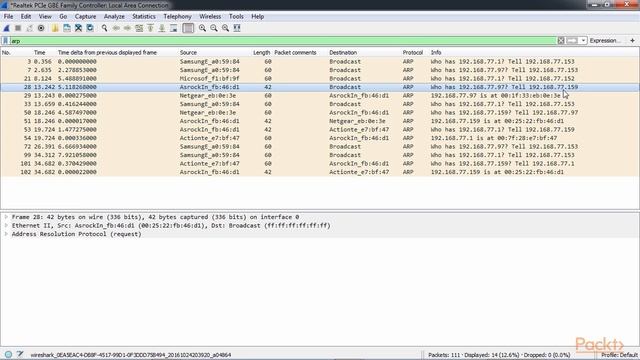Sort by the Info column header

[436, 53]
